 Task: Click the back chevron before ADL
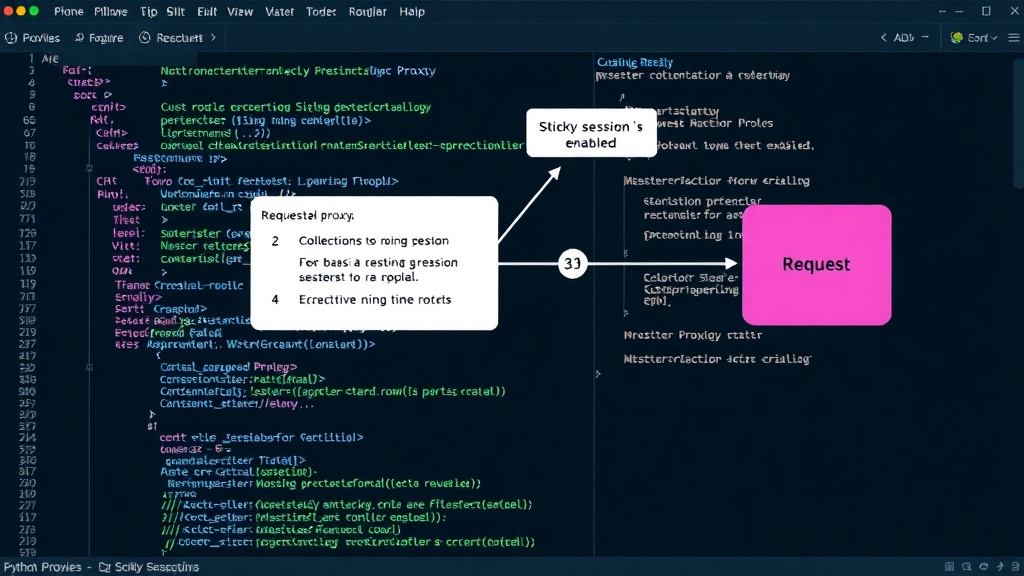coord(884,38)
